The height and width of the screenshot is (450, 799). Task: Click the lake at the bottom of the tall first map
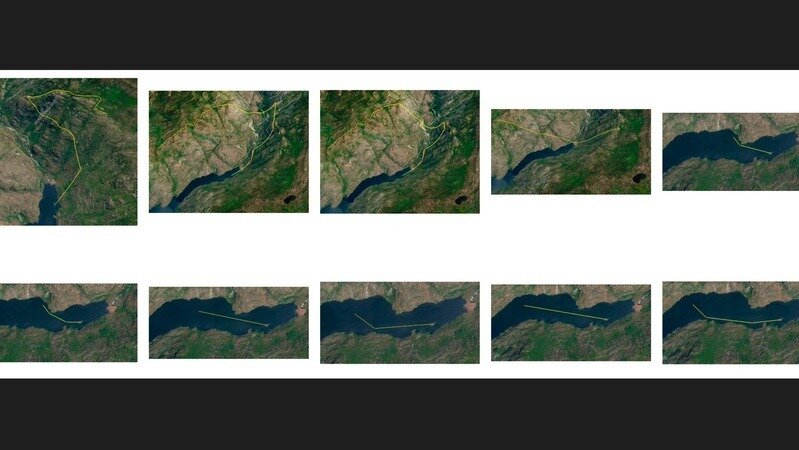coord(47,204)
